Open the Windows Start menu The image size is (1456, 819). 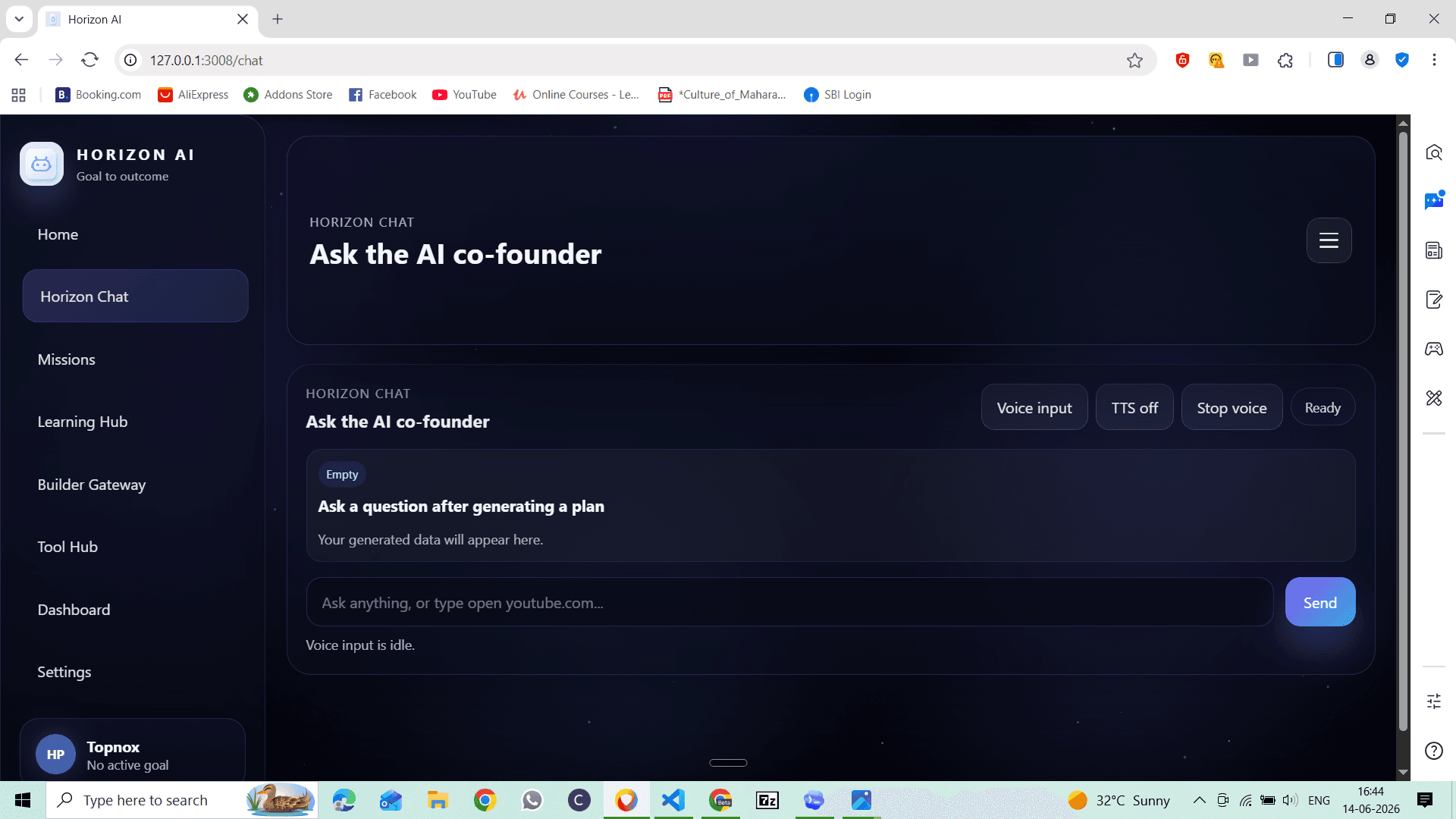23,800
